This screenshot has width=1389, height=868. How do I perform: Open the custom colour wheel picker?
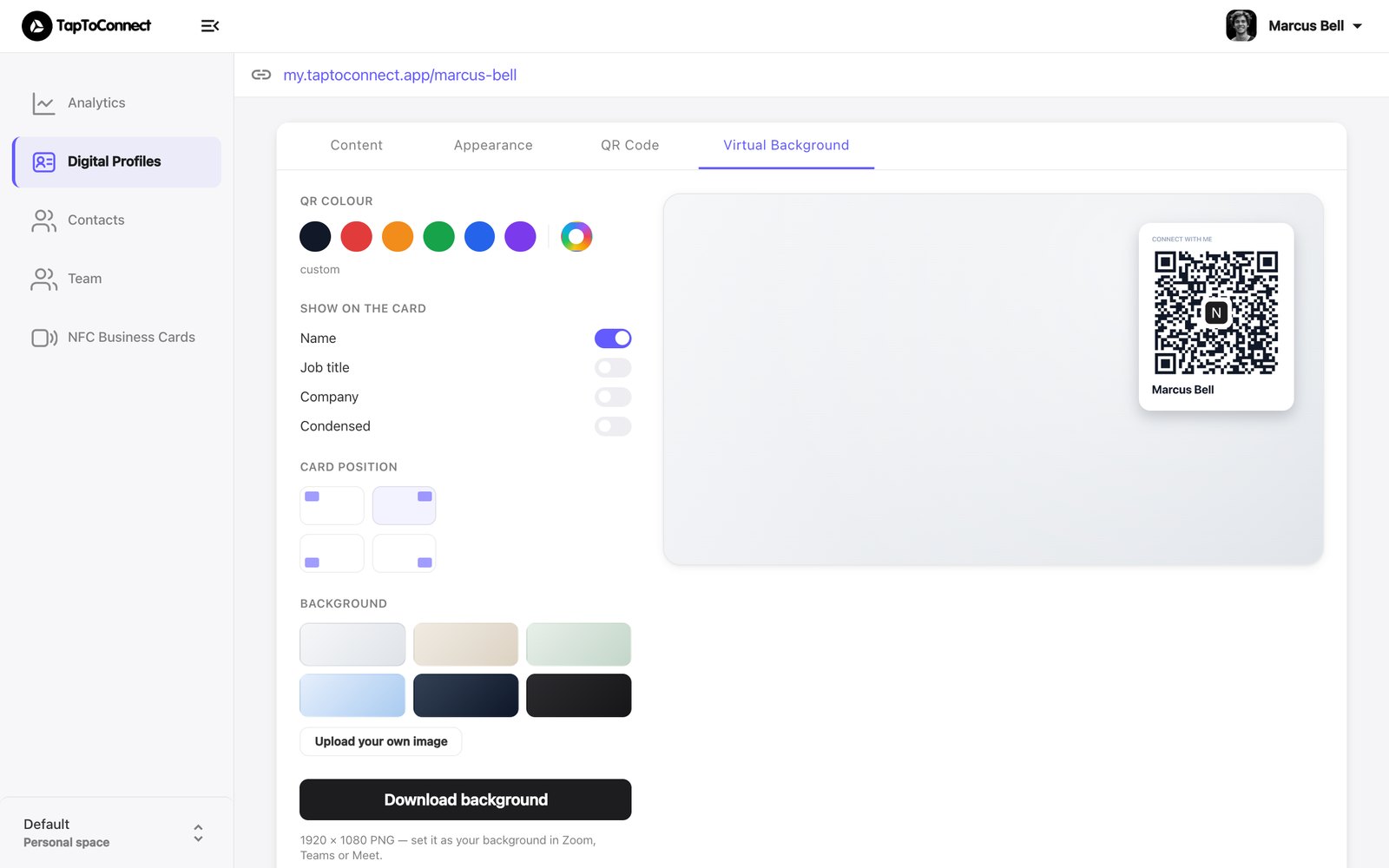(x=576, y=236)
